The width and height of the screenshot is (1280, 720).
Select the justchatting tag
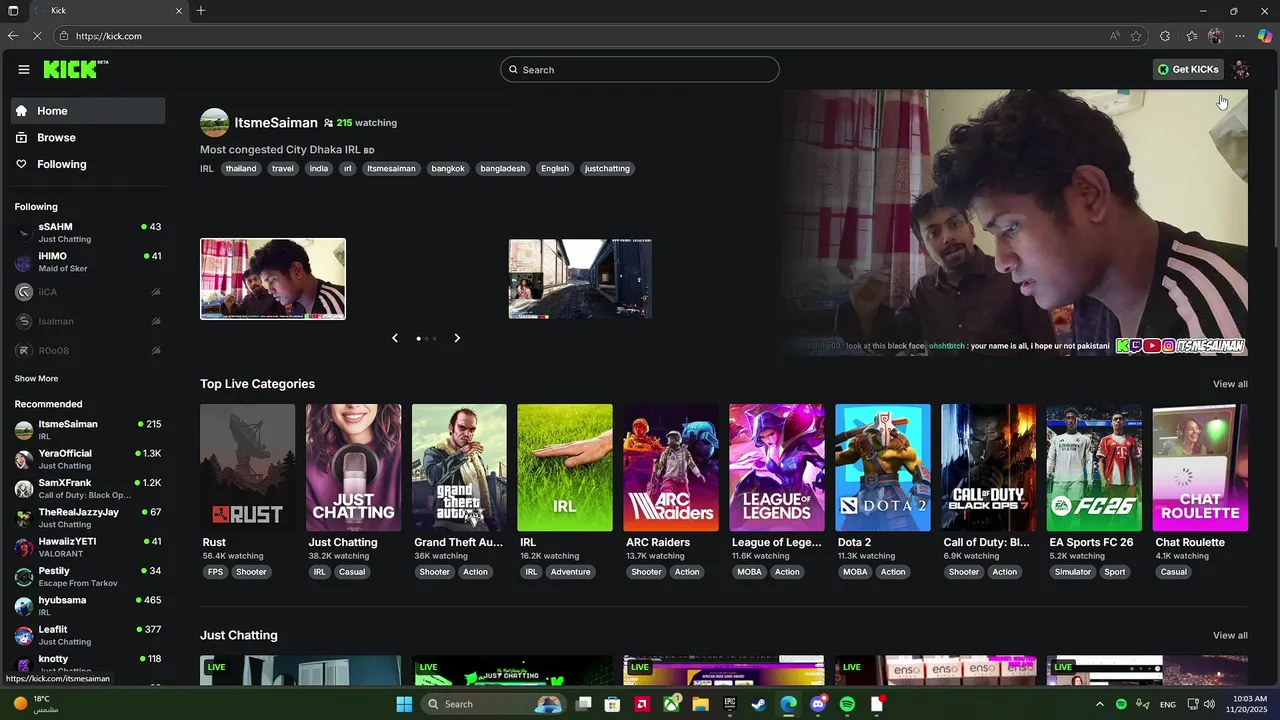pyautogui.click(x=607, y=168)
